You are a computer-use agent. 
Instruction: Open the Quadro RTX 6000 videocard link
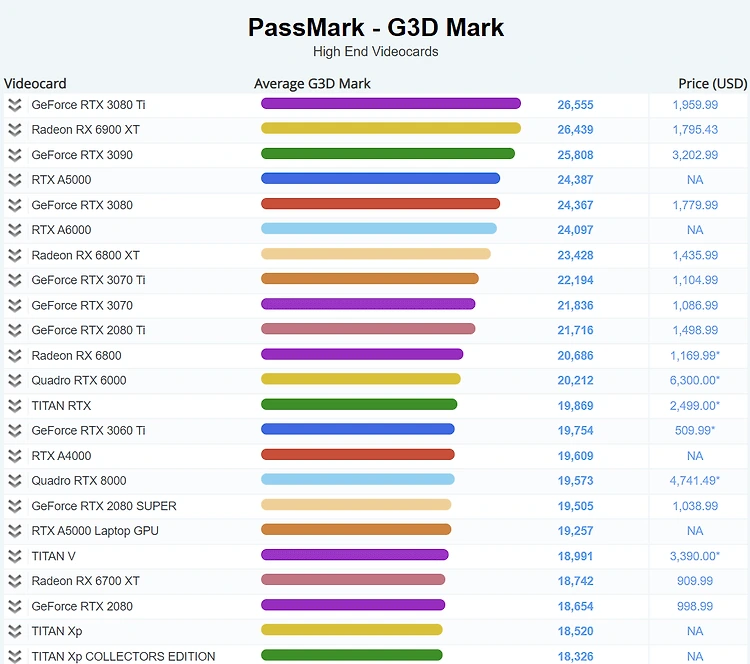[79, 380]
